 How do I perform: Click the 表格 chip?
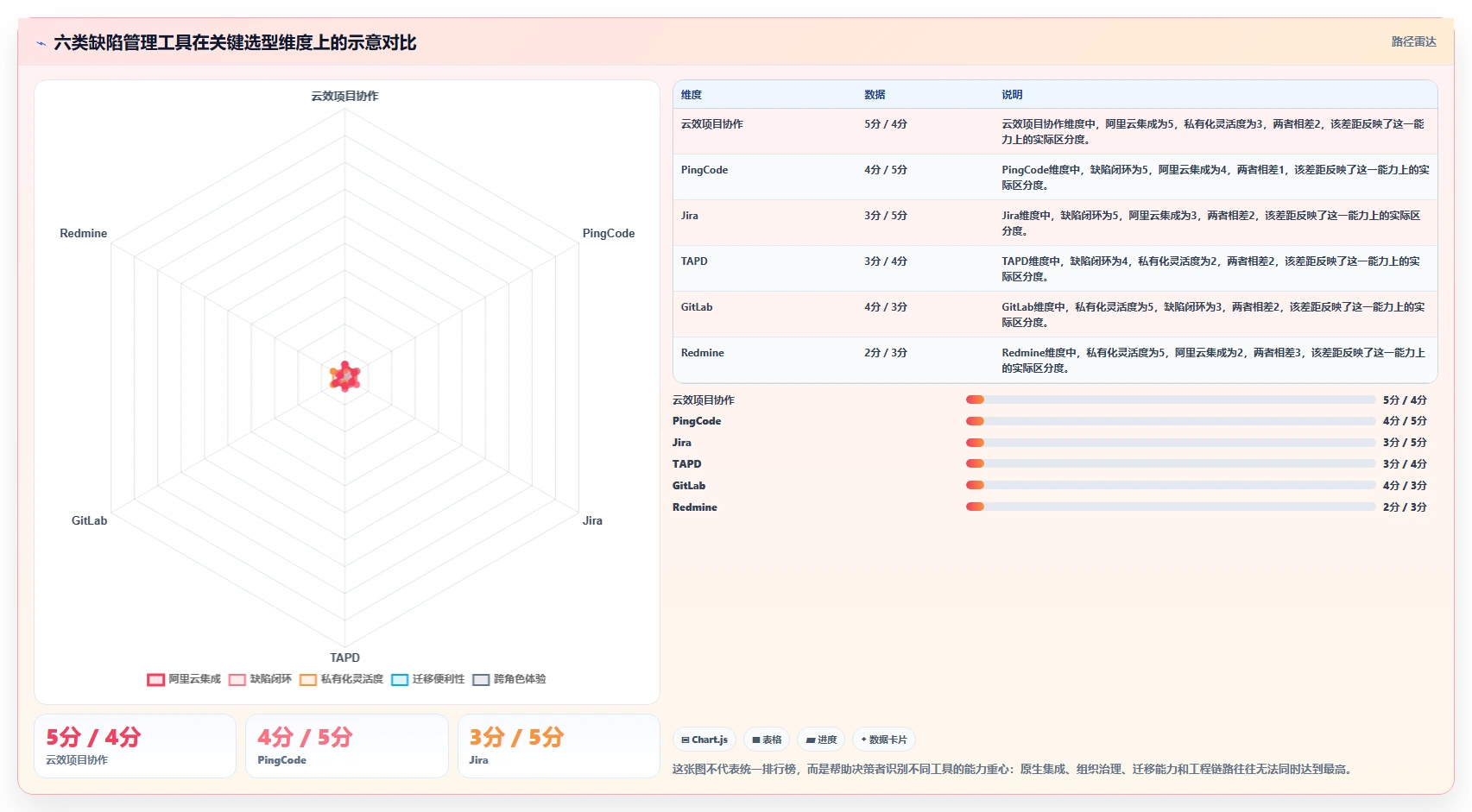(767, 740)
